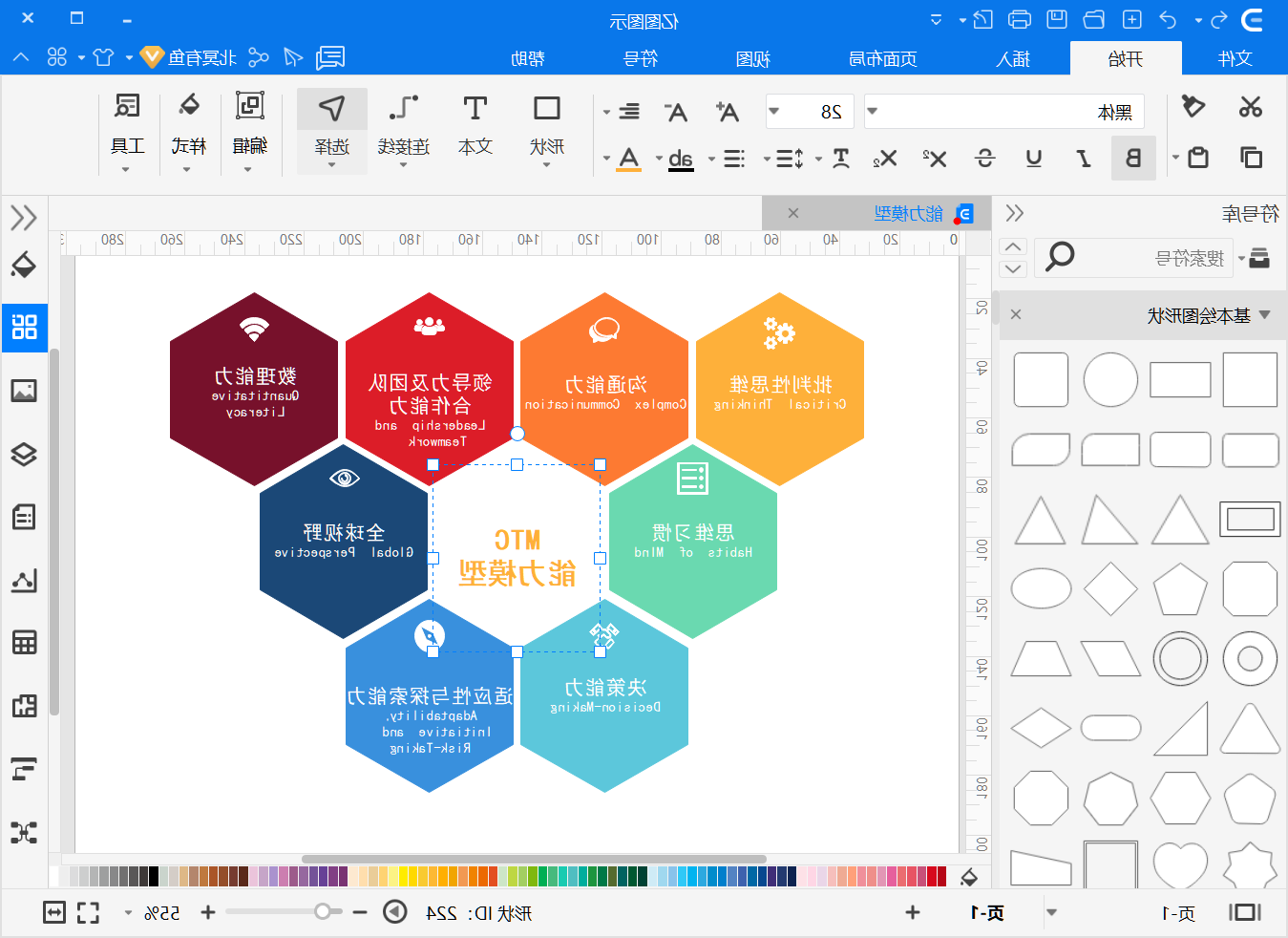Click the search magnifier in symbol library
Viewport: 1288px width, 938px height.
[x=1060, y=256]
